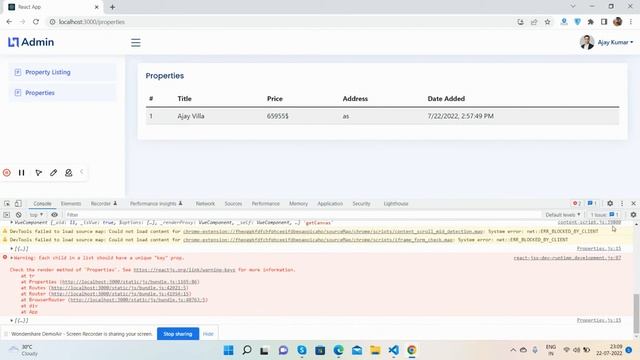The height and width of the screenshot is (360, 640).
Task: Open the reactjs.org warning-keys link
Action: [184, 270]
